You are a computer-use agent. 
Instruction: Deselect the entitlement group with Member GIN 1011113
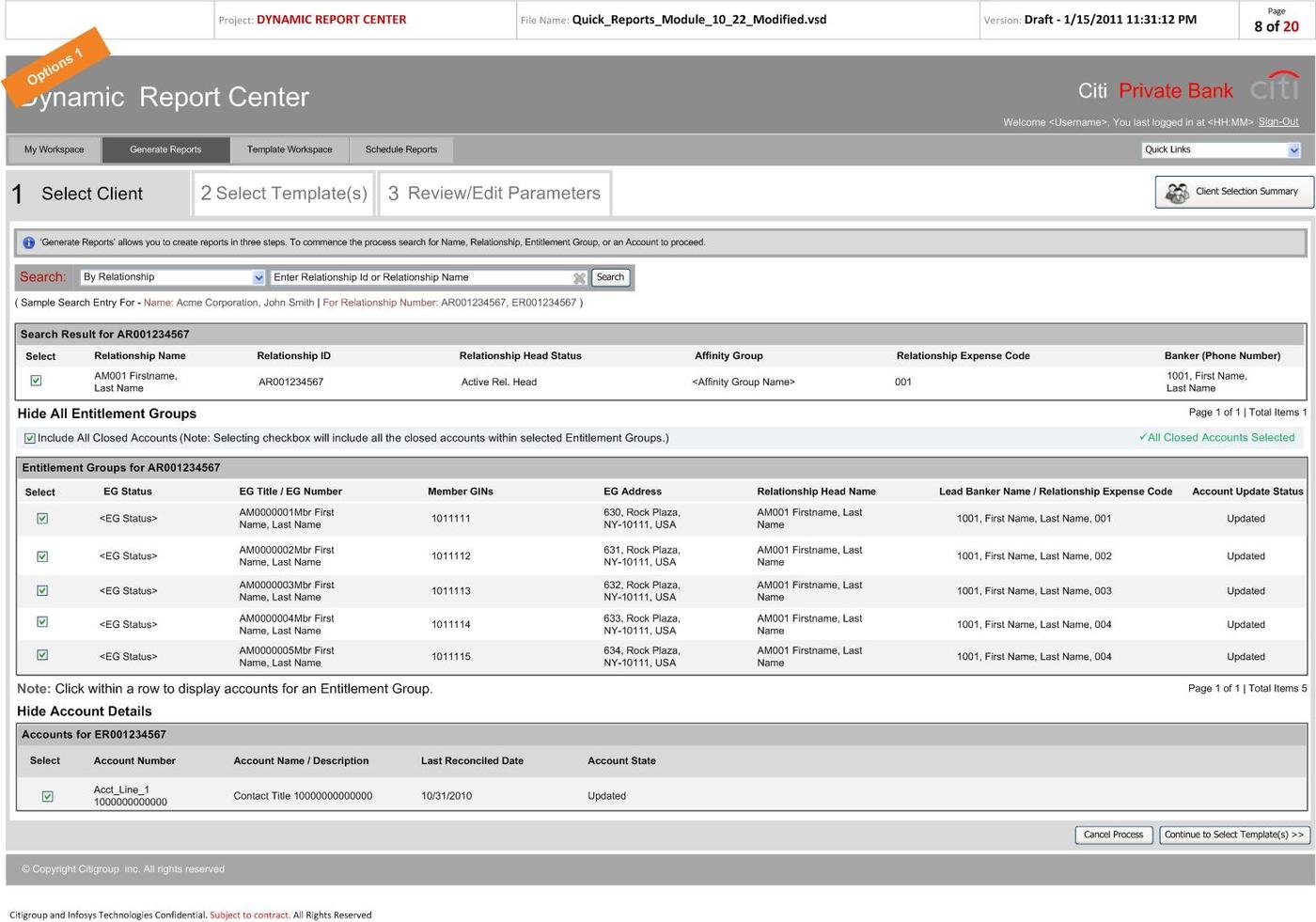click(x=42, y=590)
